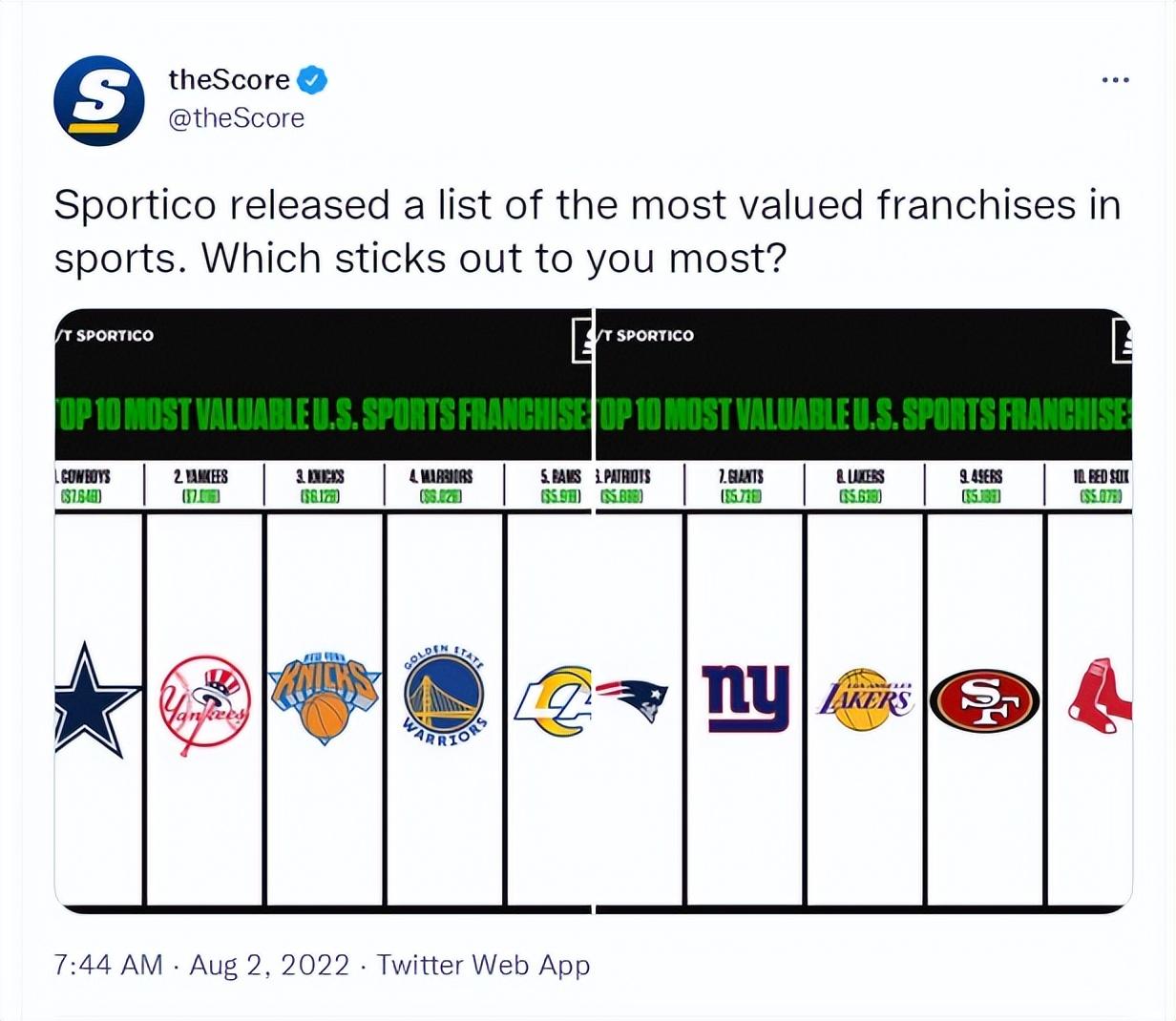
Task: Click the Los Angeles Lakers logo
Action: 865,699
